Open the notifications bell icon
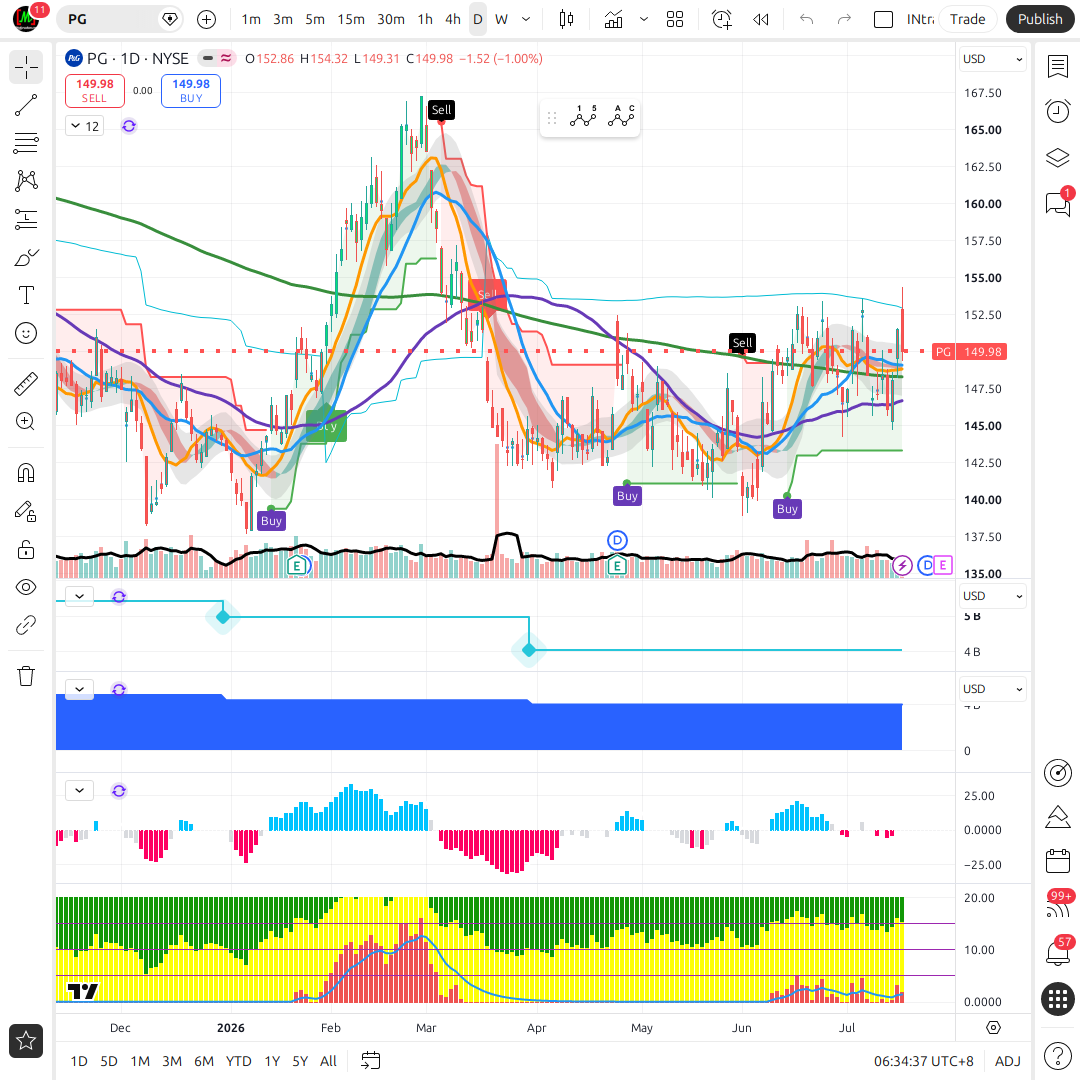The width and height of the screenshot is (1080, 1080). (x=1057, y=953)
